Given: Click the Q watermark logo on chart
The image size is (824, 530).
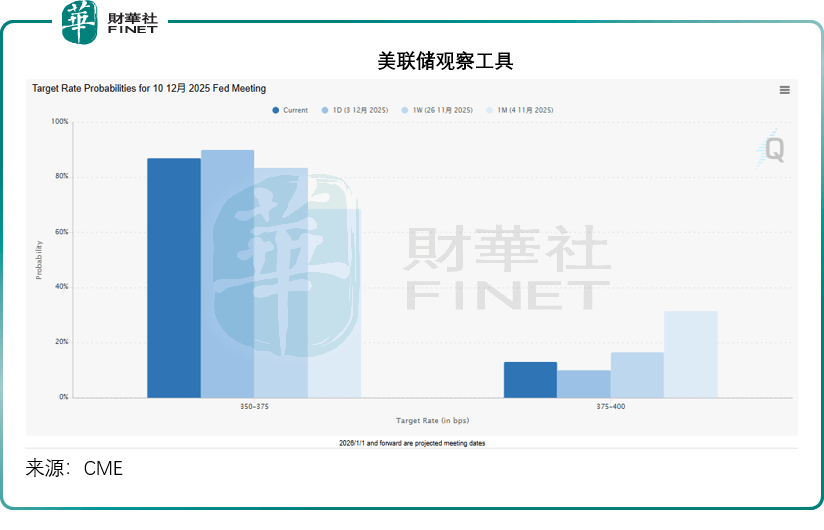Looking at the screenshot, I should 771,149.
